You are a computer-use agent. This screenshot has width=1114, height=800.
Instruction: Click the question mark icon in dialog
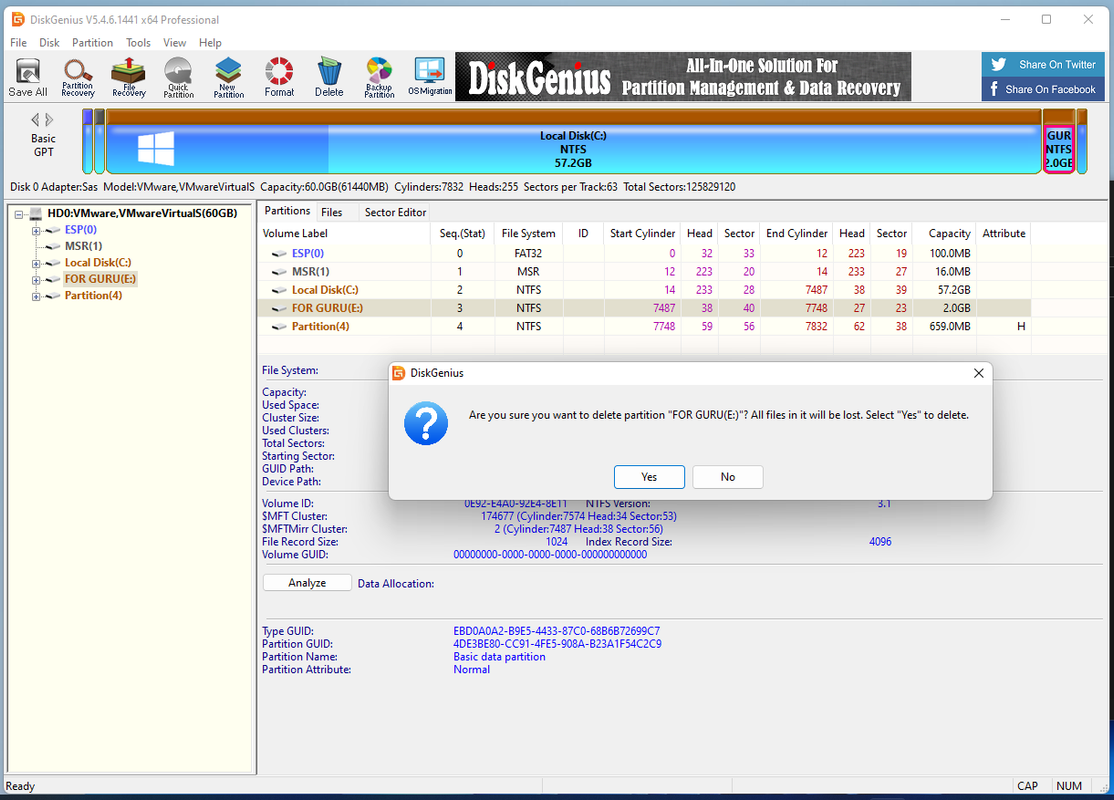[x=426, y=423]
